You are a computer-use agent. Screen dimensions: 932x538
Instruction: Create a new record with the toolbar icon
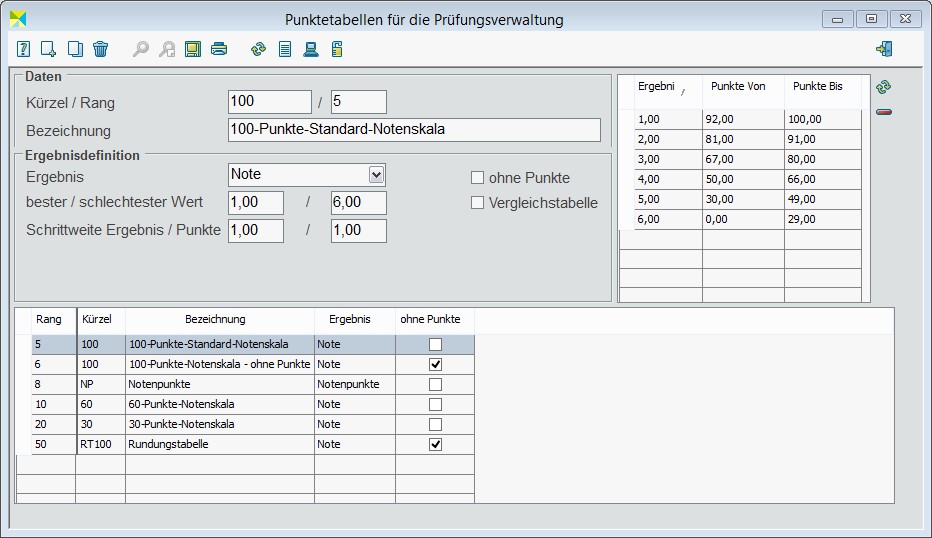(x=48, y=49)
